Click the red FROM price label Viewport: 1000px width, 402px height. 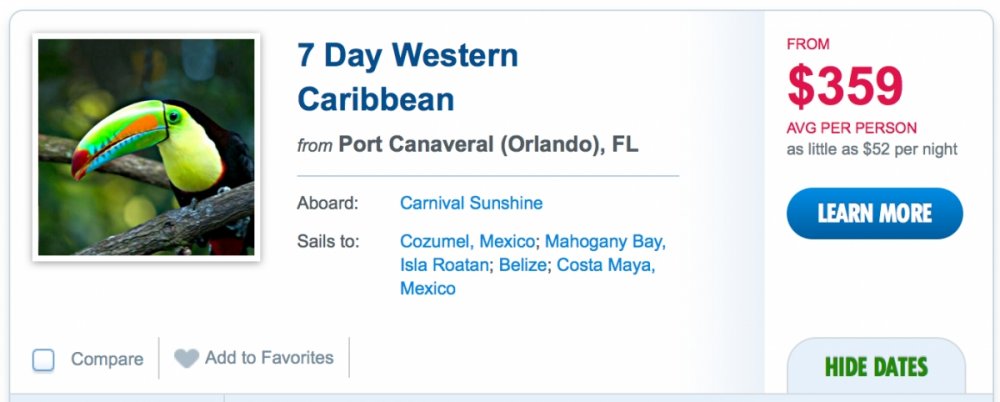808,44
